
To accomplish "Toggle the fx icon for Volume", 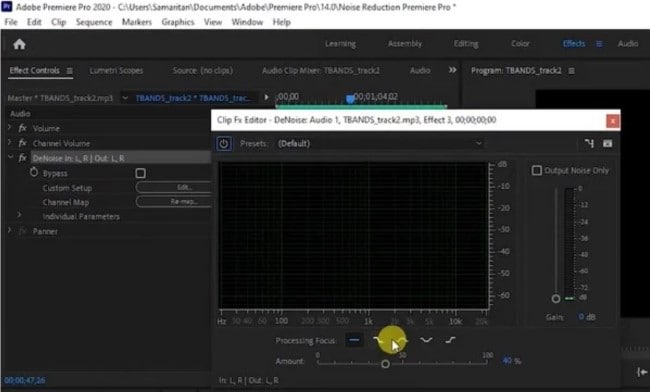I will point(22,128).
